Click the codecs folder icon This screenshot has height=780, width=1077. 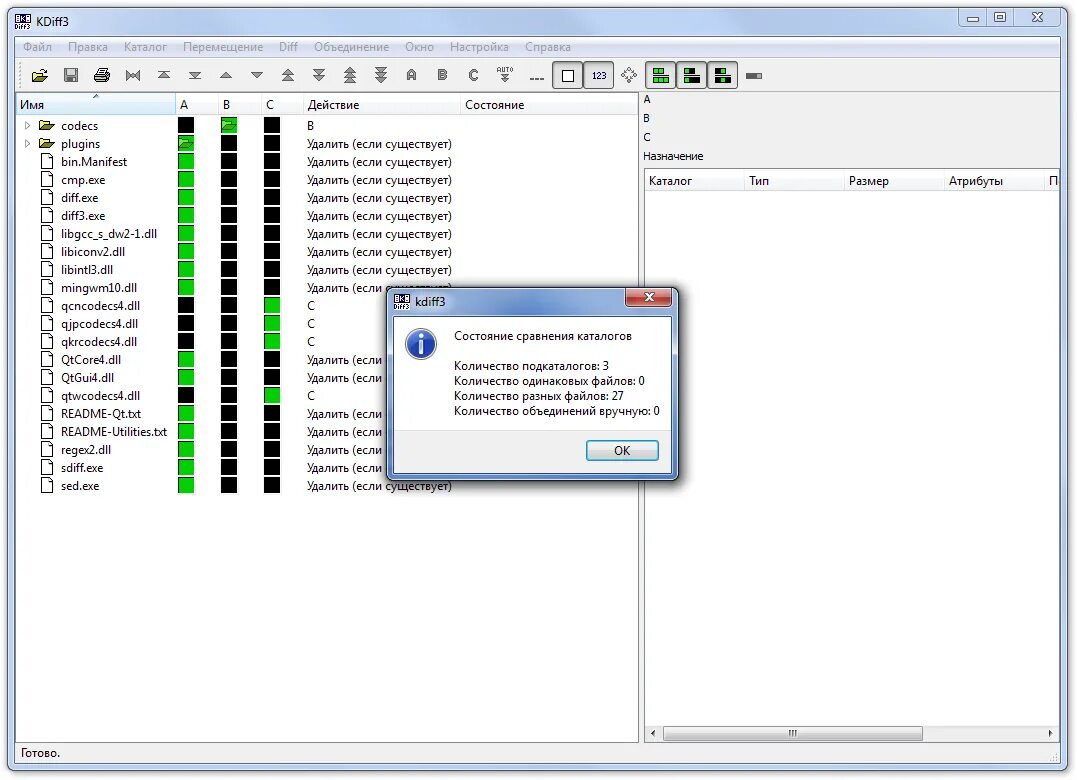pyautogui.click(x=47, y=125)
